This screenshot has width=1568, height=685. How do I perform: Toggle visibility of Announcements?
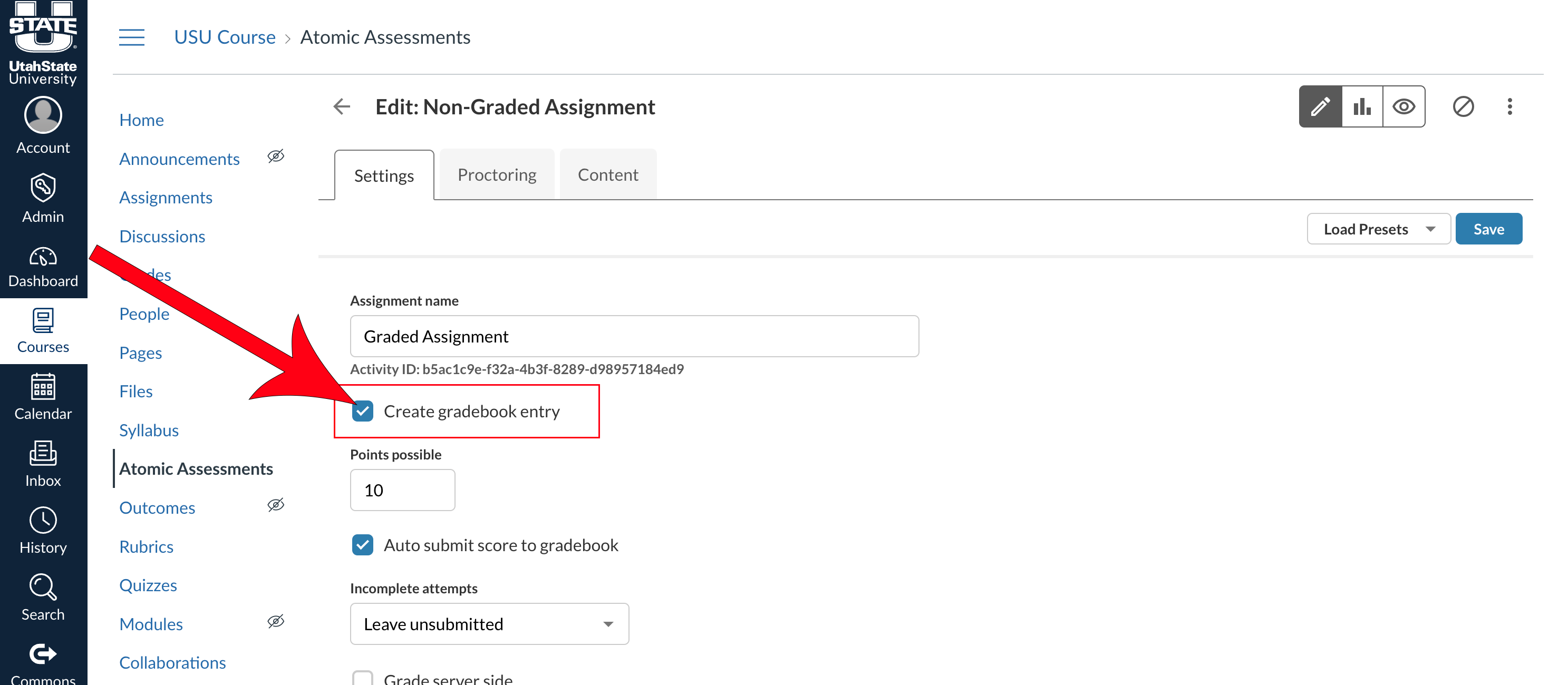point(276,156)
